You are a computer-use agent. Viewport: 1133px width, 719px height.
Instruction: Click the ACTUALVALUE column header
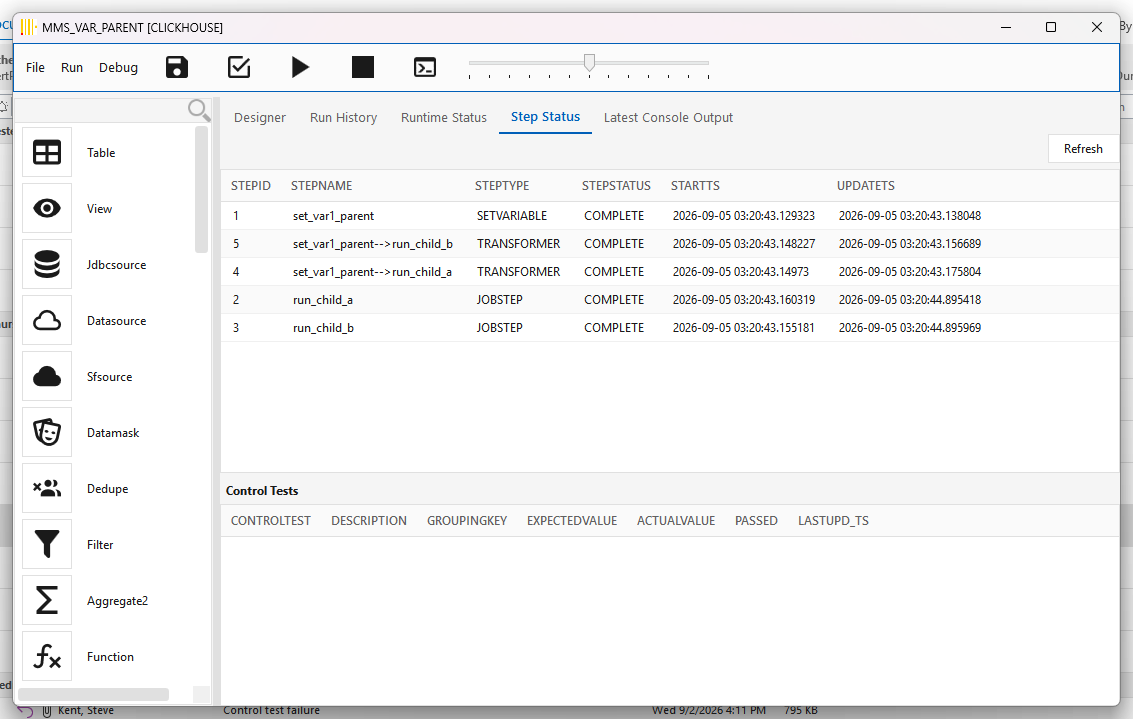point(676,520)
